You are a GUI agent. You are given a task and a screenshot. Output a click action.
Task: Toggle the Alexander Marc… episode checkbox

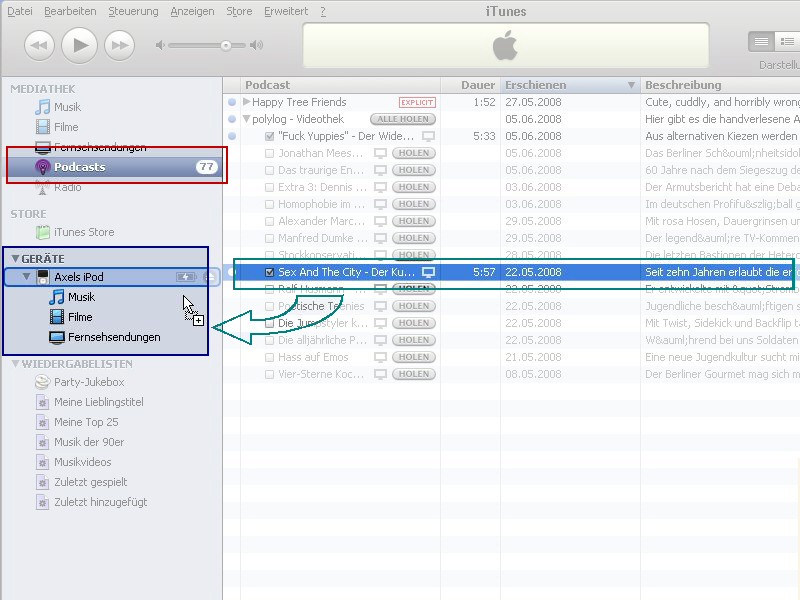[269, 221]
